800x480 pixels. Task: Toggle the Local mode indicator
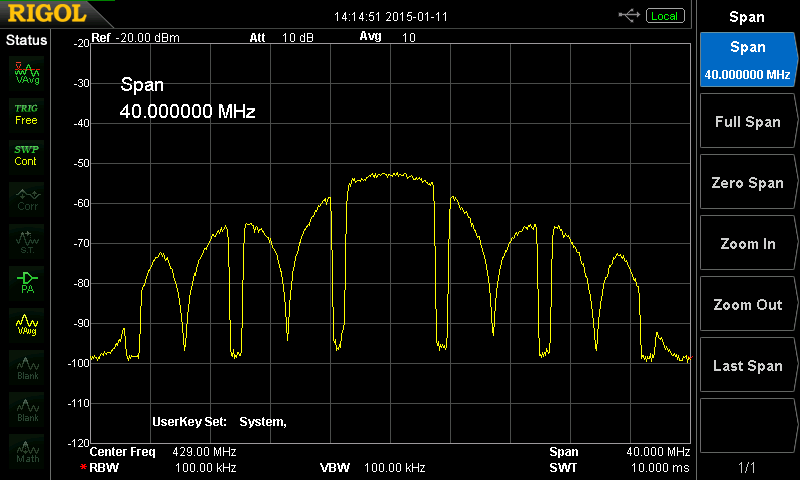(663, 16)
